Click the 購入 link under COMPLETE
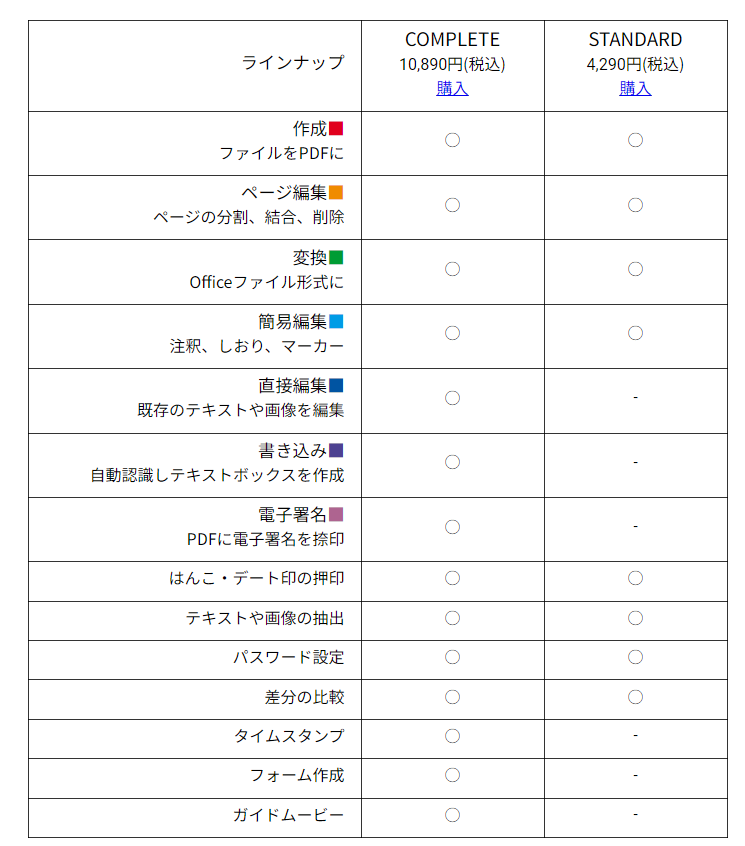This screenshot has width=745, height=846. pyautogui.click(x=452, y=88)
